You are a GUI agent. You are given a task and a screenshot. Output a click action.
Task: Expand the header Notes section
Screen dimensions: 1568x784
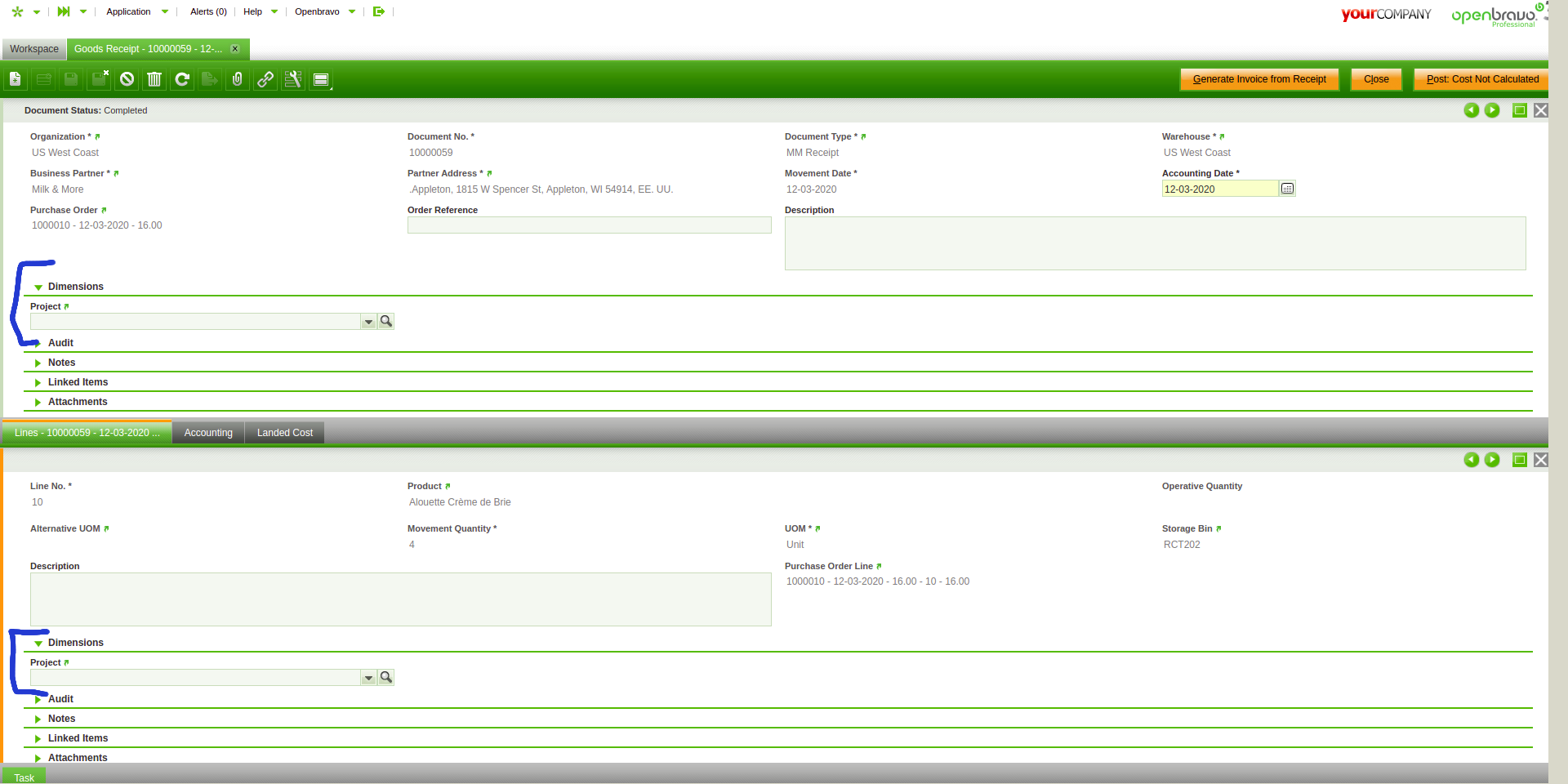coord(38,363)
